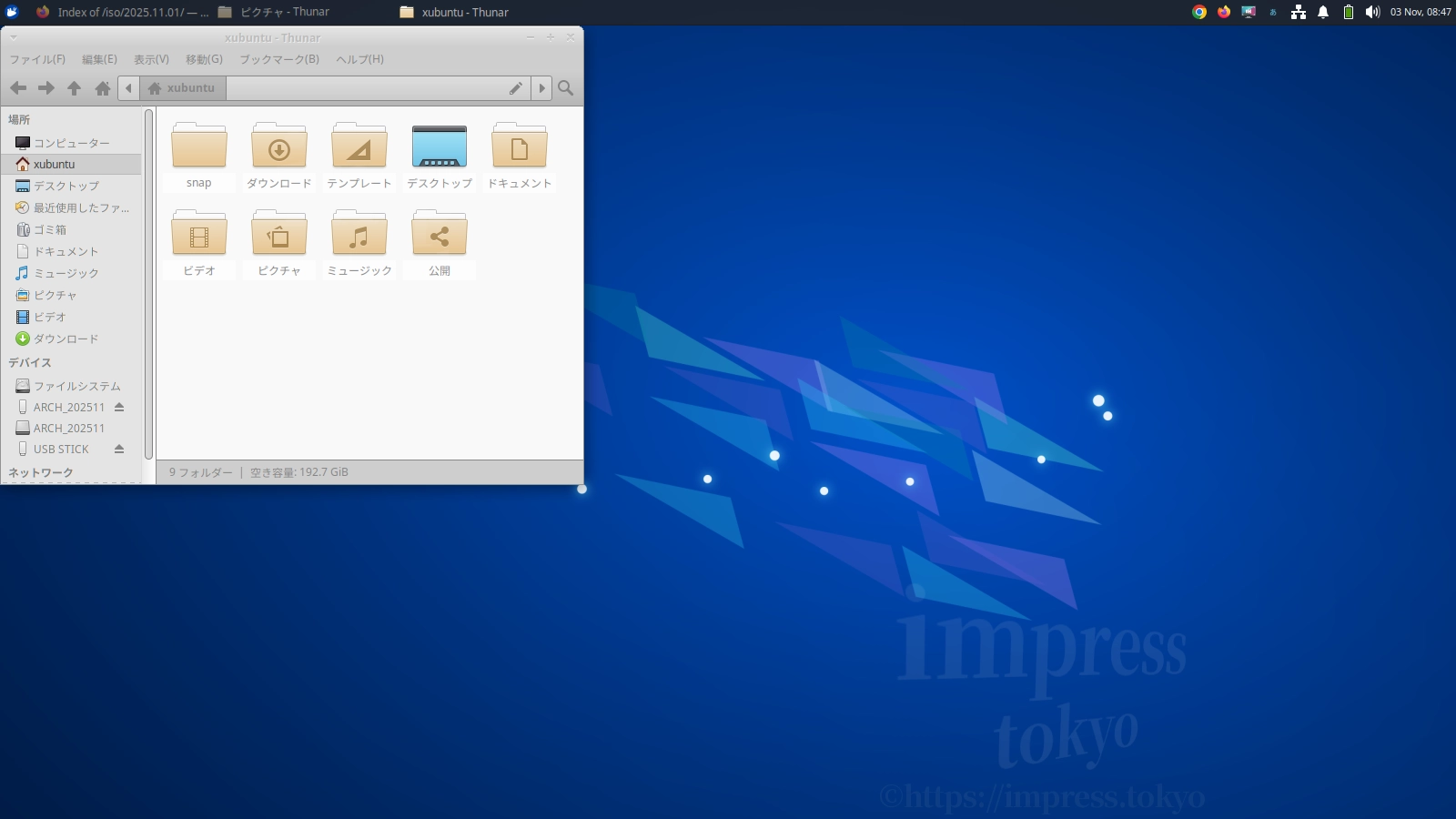Select ミュージック in the sidebar
Viewport: 1456px width, 819px height.
click(x=71, y=273)
